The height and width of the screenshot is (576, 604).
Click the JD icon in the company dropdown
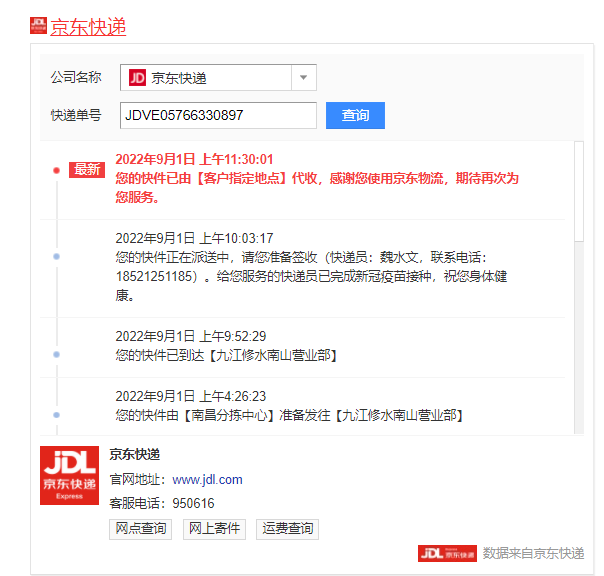137,78
